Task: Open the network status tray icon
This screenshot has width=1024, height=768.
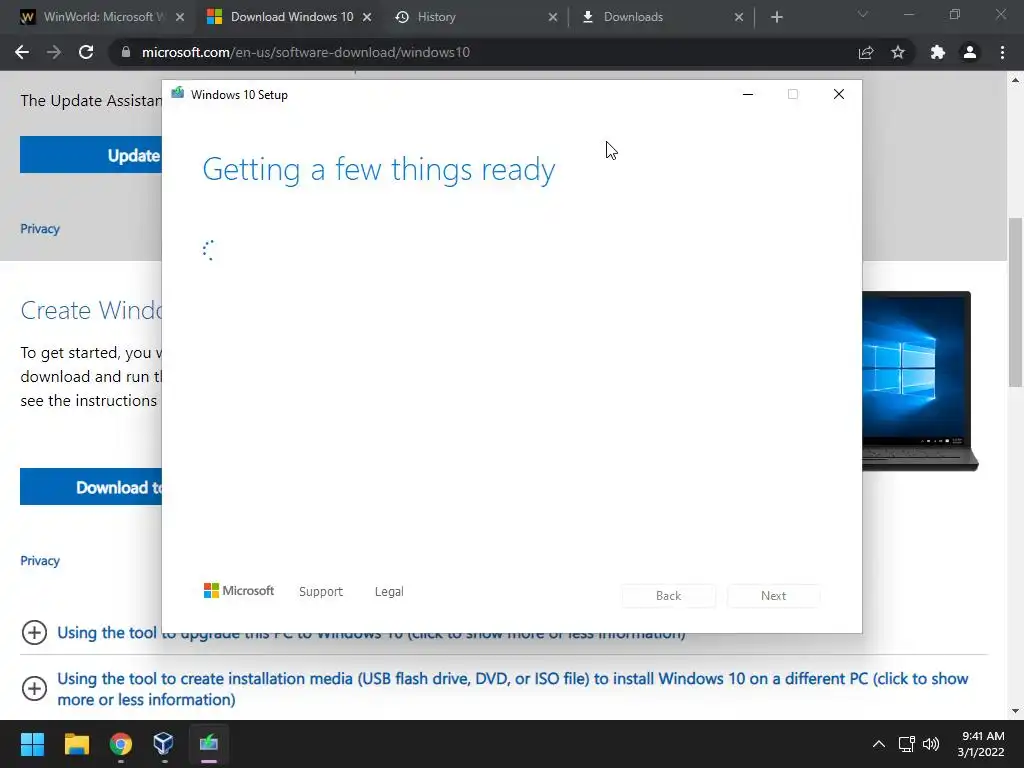Action: (x=906, y=744)
